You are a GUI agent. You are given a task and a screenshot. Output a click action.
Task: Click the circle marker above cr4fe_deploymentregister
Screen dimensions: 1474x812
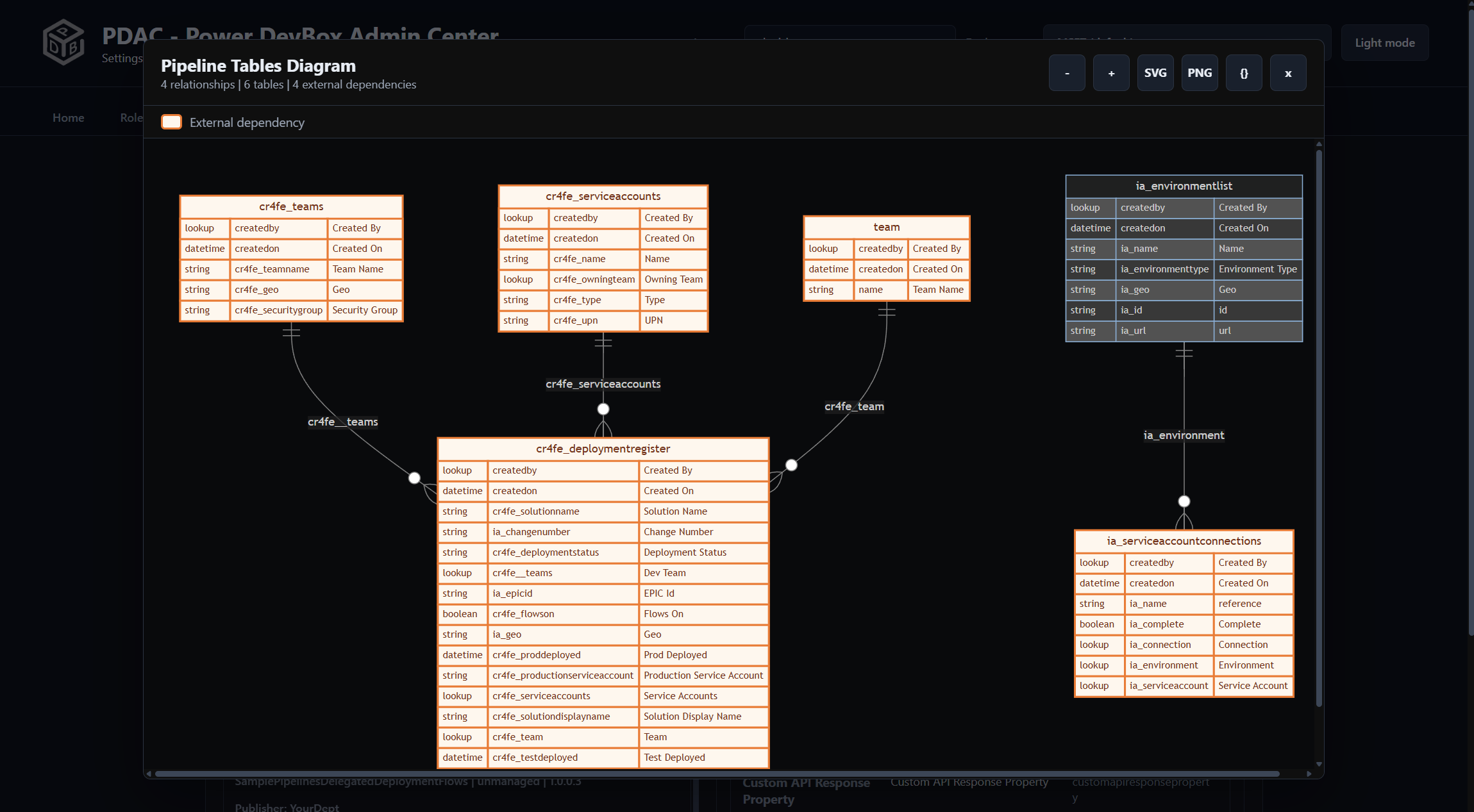click(x=603, y=409)
